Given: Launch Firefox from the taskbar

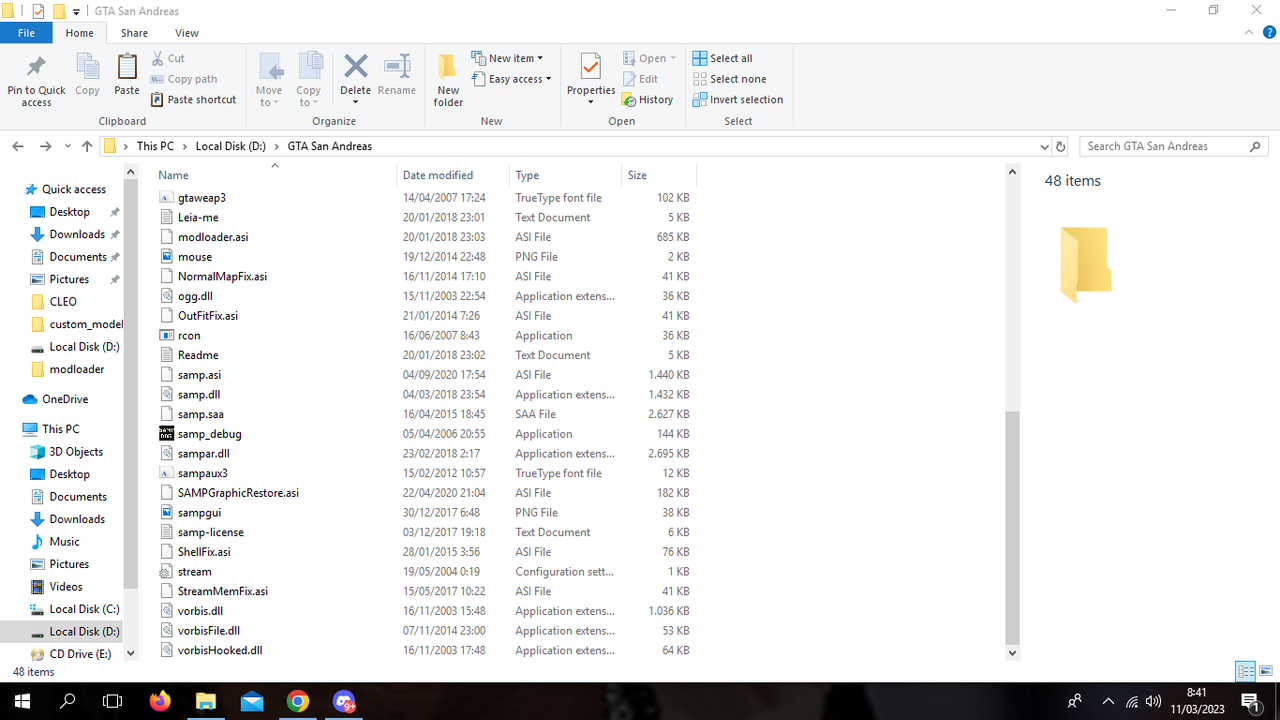Looking at the screenshot, I should 160,701.
